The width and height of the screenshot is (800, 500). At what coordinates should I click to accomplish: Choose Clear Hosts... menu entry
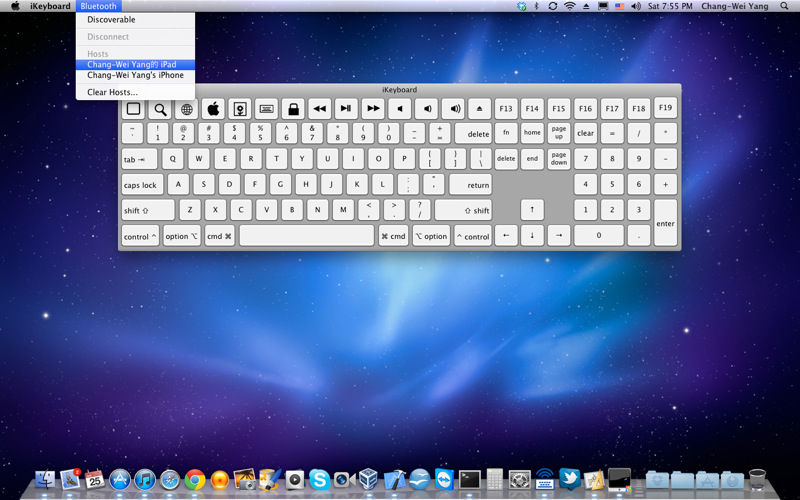(135, 92)
